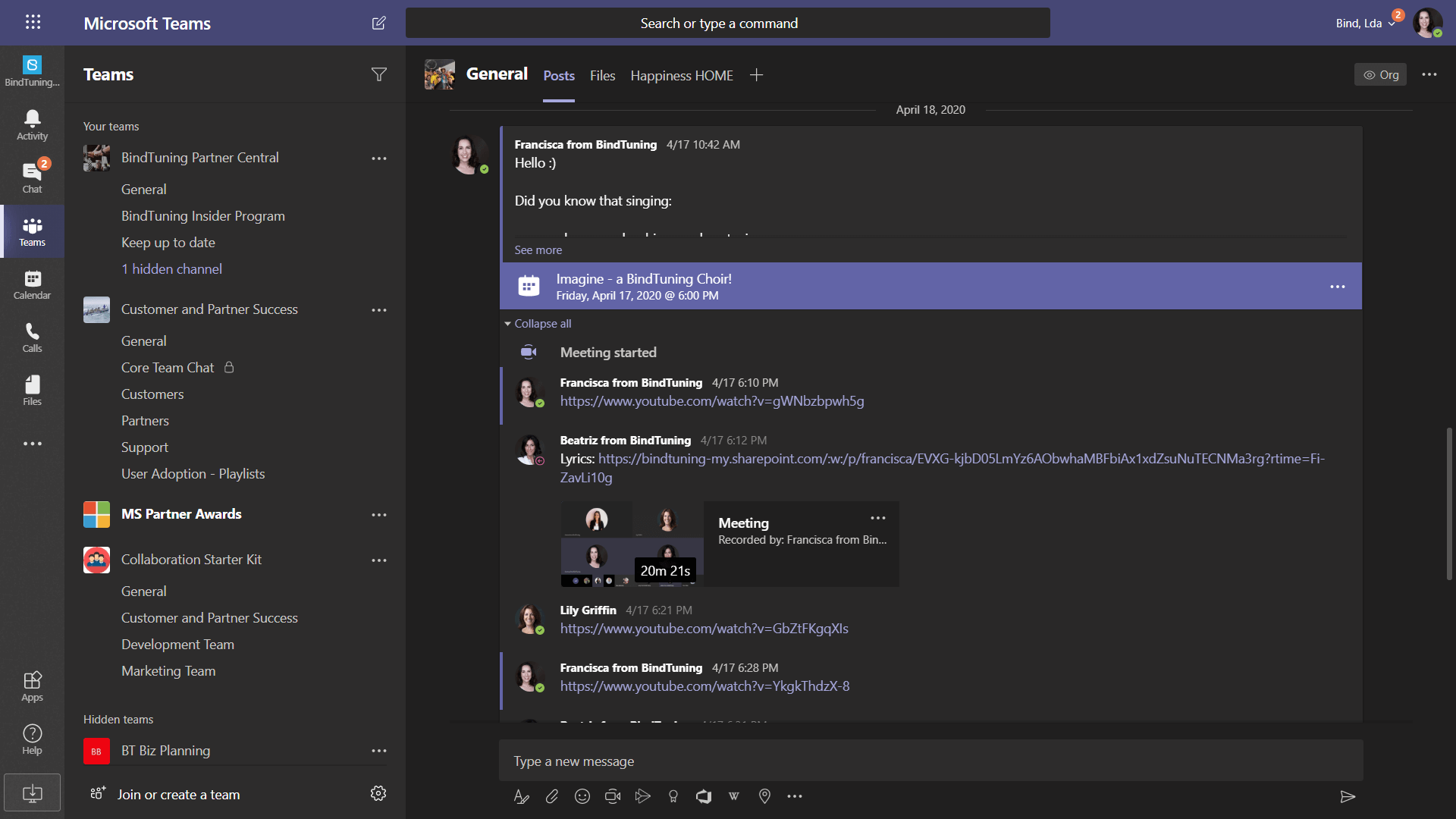This screenshot has width=1456, height=819.
Task: Open the Marketing Team channel
Action: [168, 671]
